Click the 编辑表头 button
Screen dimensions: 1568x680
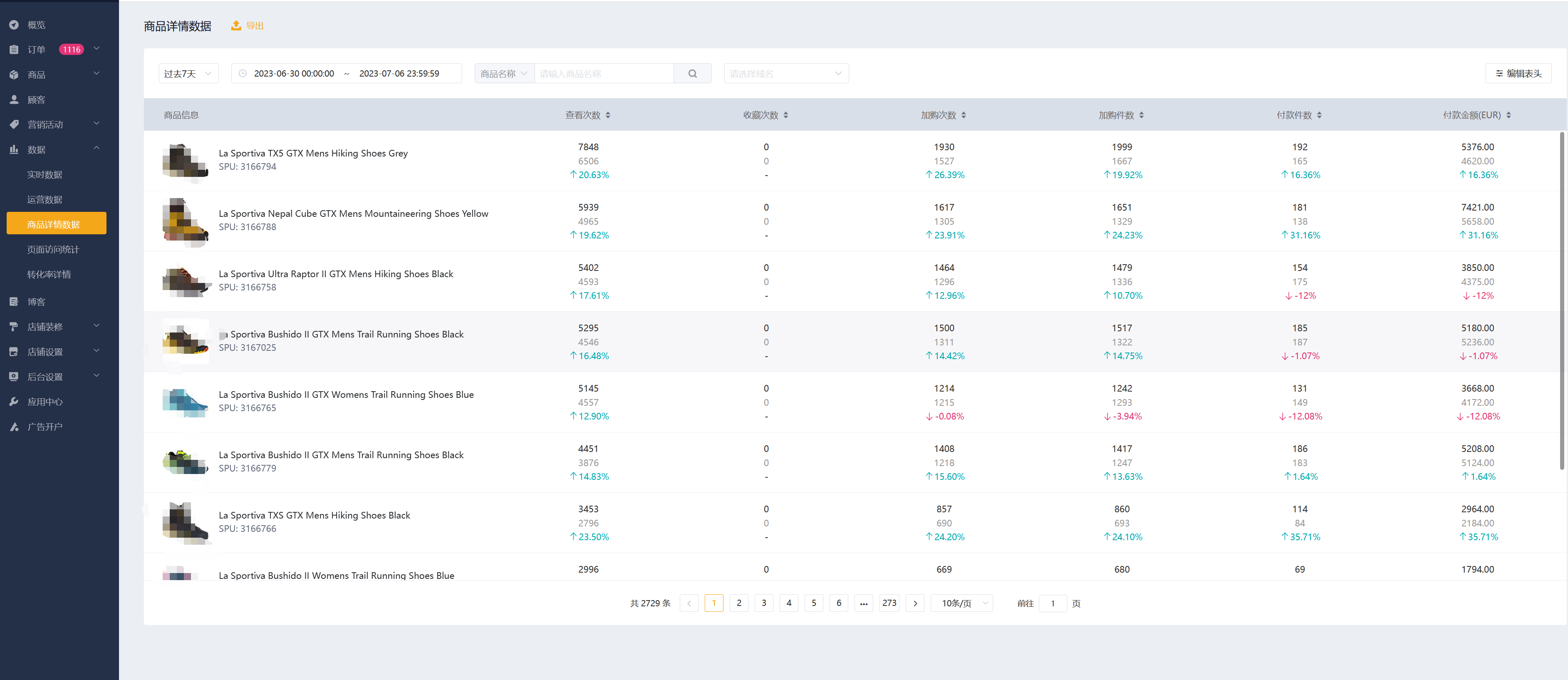[1518, 74]
